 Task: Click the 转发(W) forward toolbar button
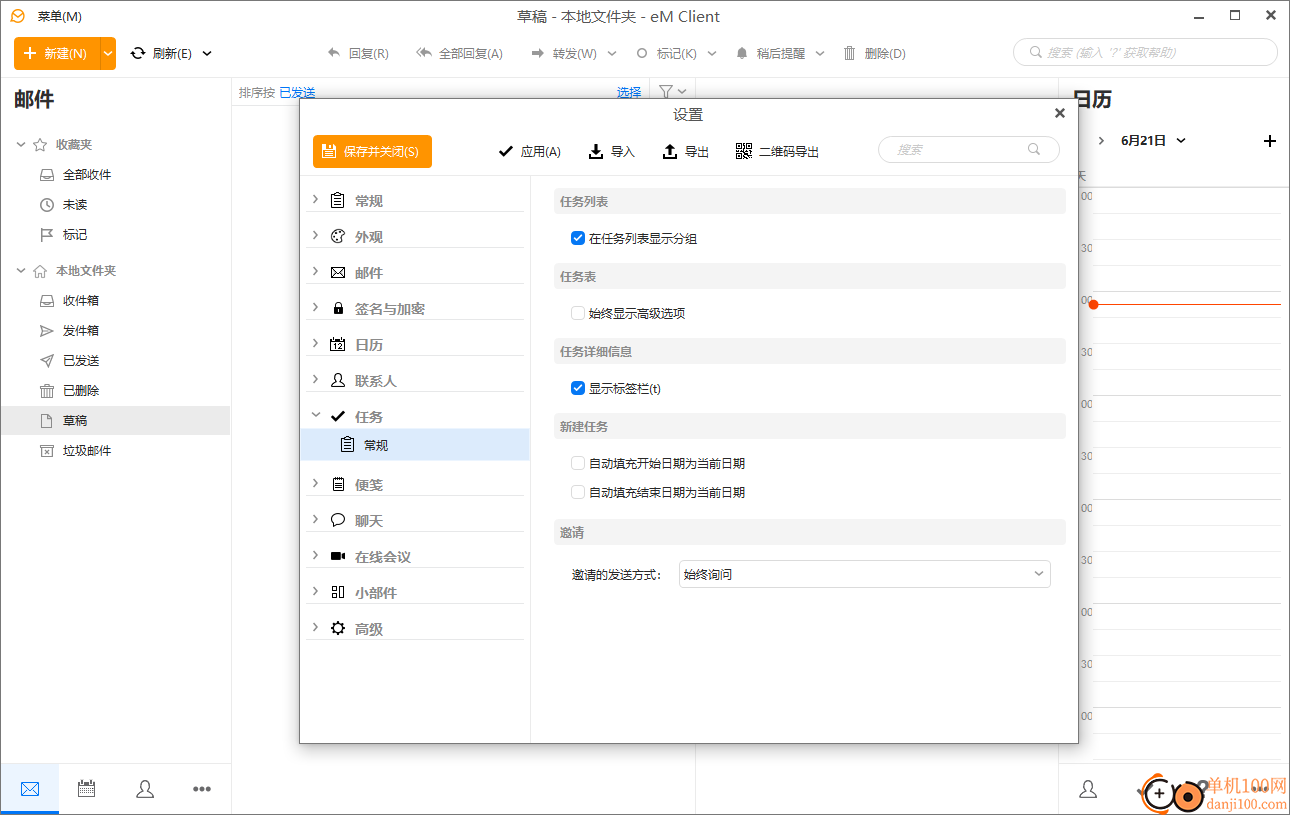point(564,53)
